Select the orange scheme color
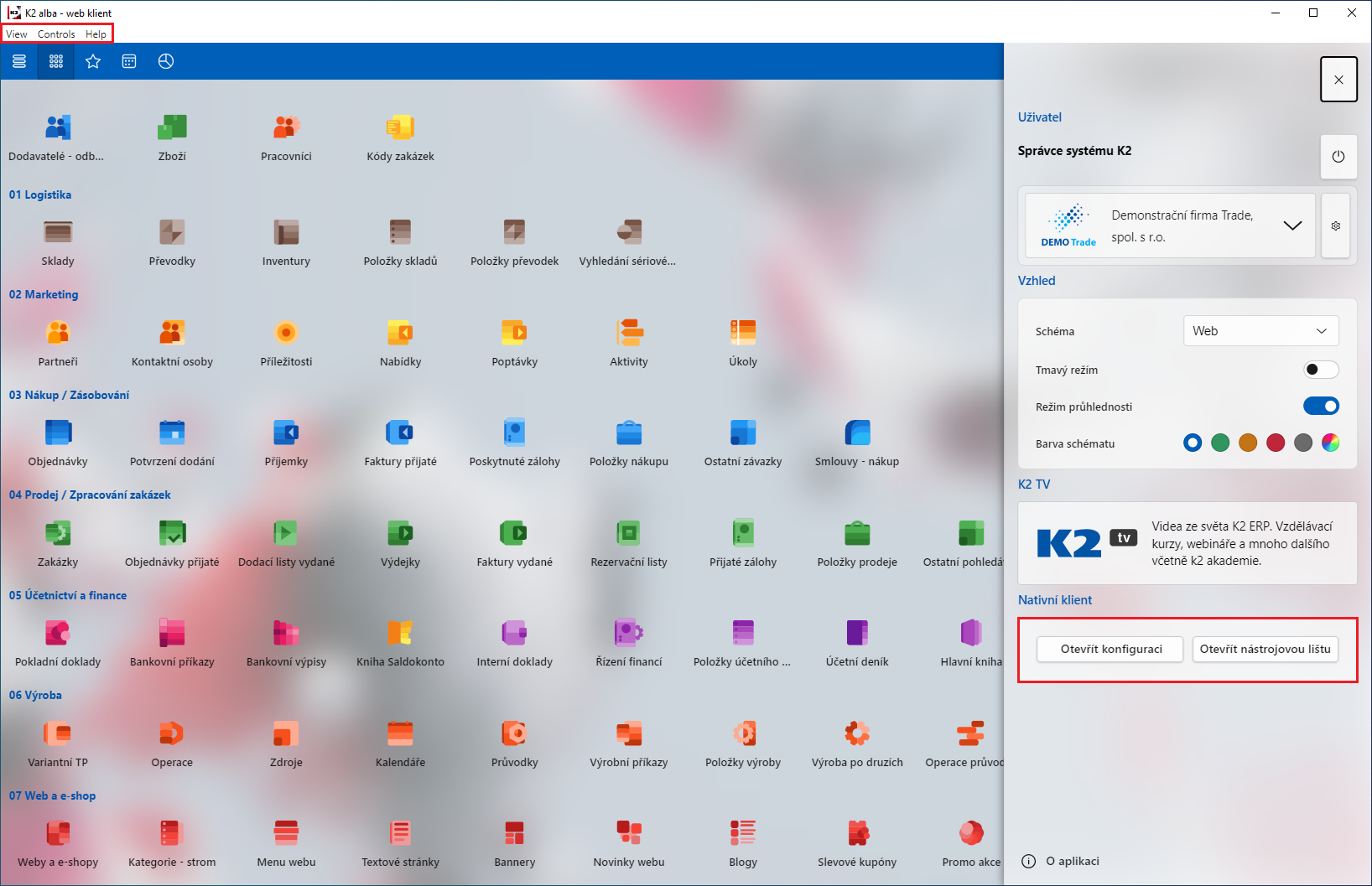This screenshot has width=1372, height=886. [x=1248, y=443]
